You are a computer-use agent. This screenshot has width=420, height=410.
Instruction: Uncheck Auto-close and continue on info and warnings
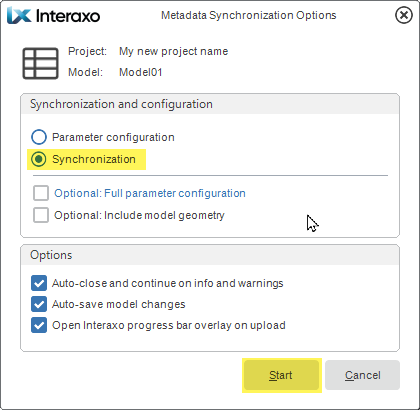click(39, 283)
